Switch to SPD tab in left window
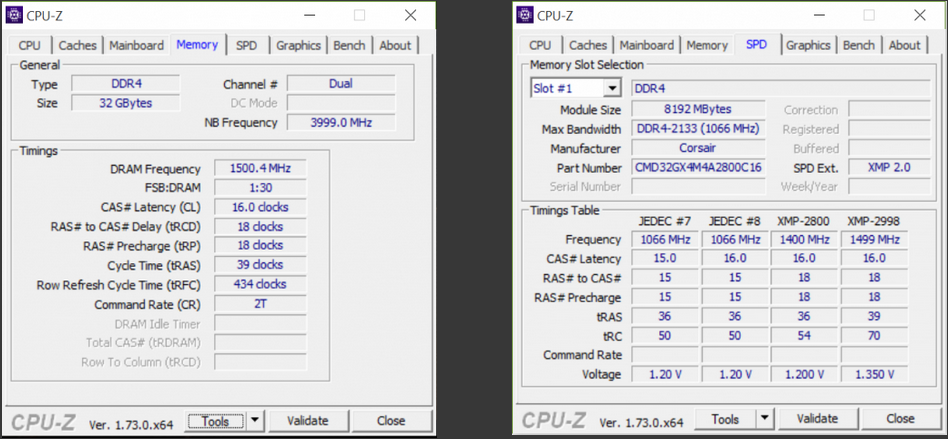The image size is (948, 439). click(x=245, y=45)
